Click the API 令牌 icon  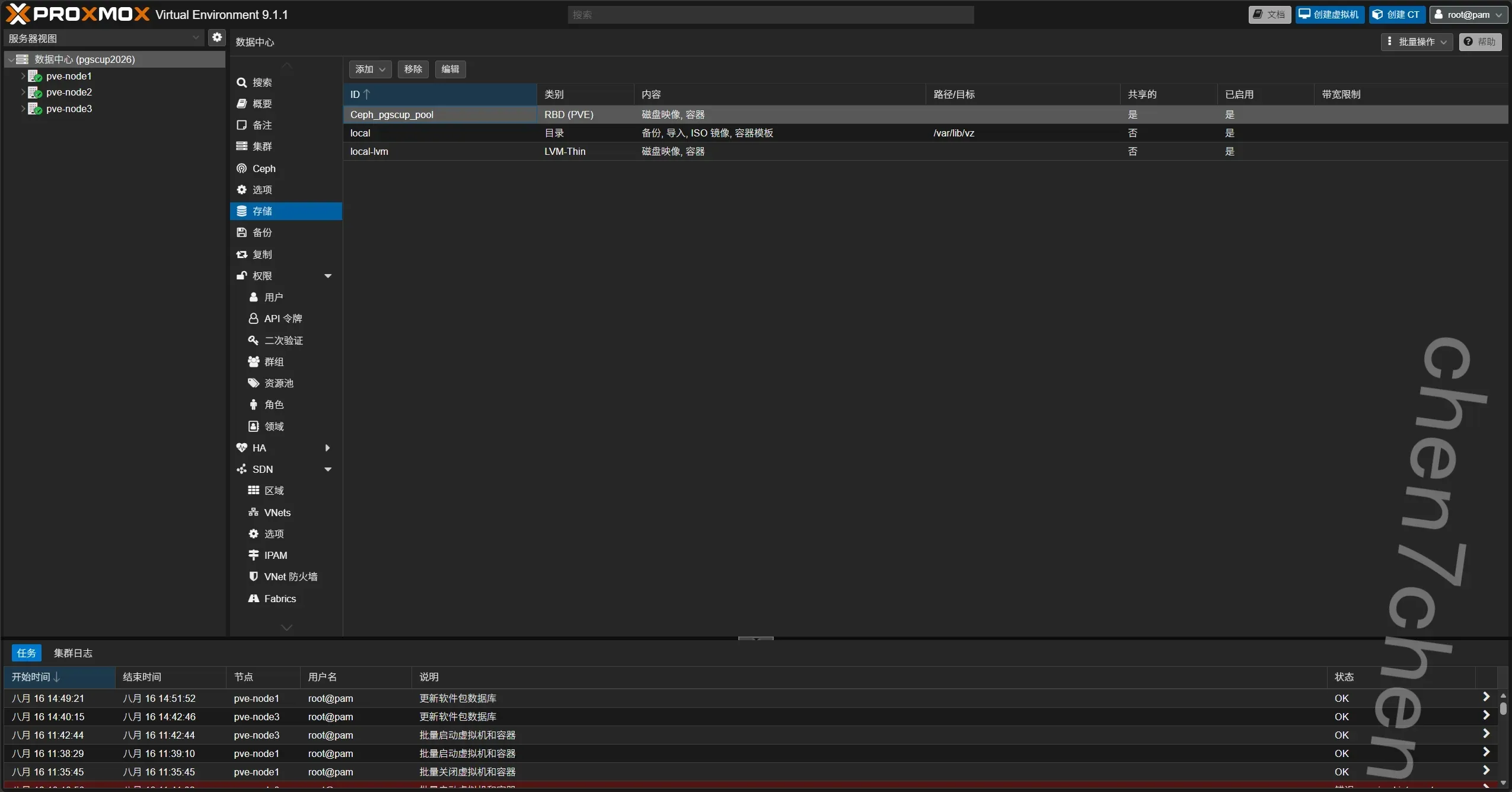point(254,319)
